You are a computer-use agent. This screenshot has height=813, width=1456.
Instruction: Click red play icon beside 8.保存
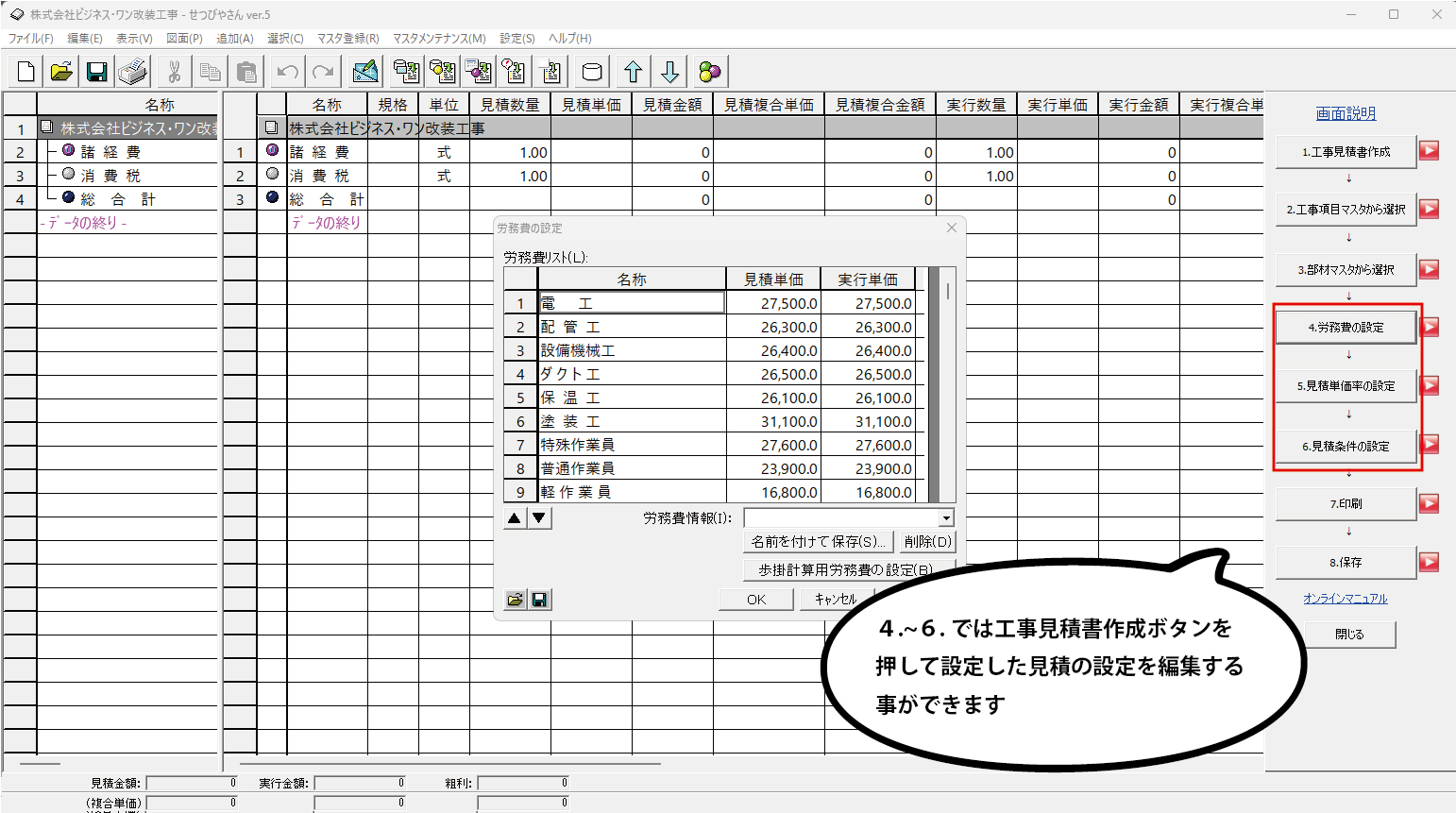1430,562
